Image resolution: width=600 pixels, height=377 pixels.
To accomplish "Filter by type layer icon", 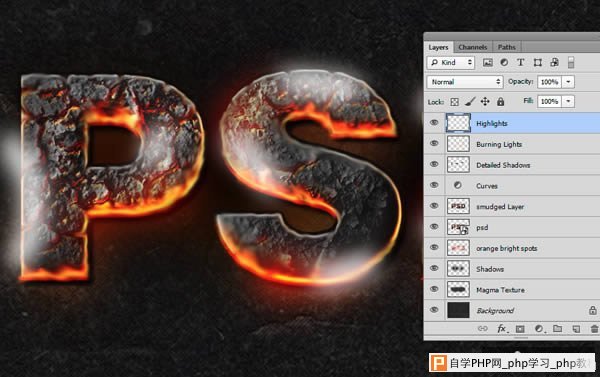I will tap(520, 62).
